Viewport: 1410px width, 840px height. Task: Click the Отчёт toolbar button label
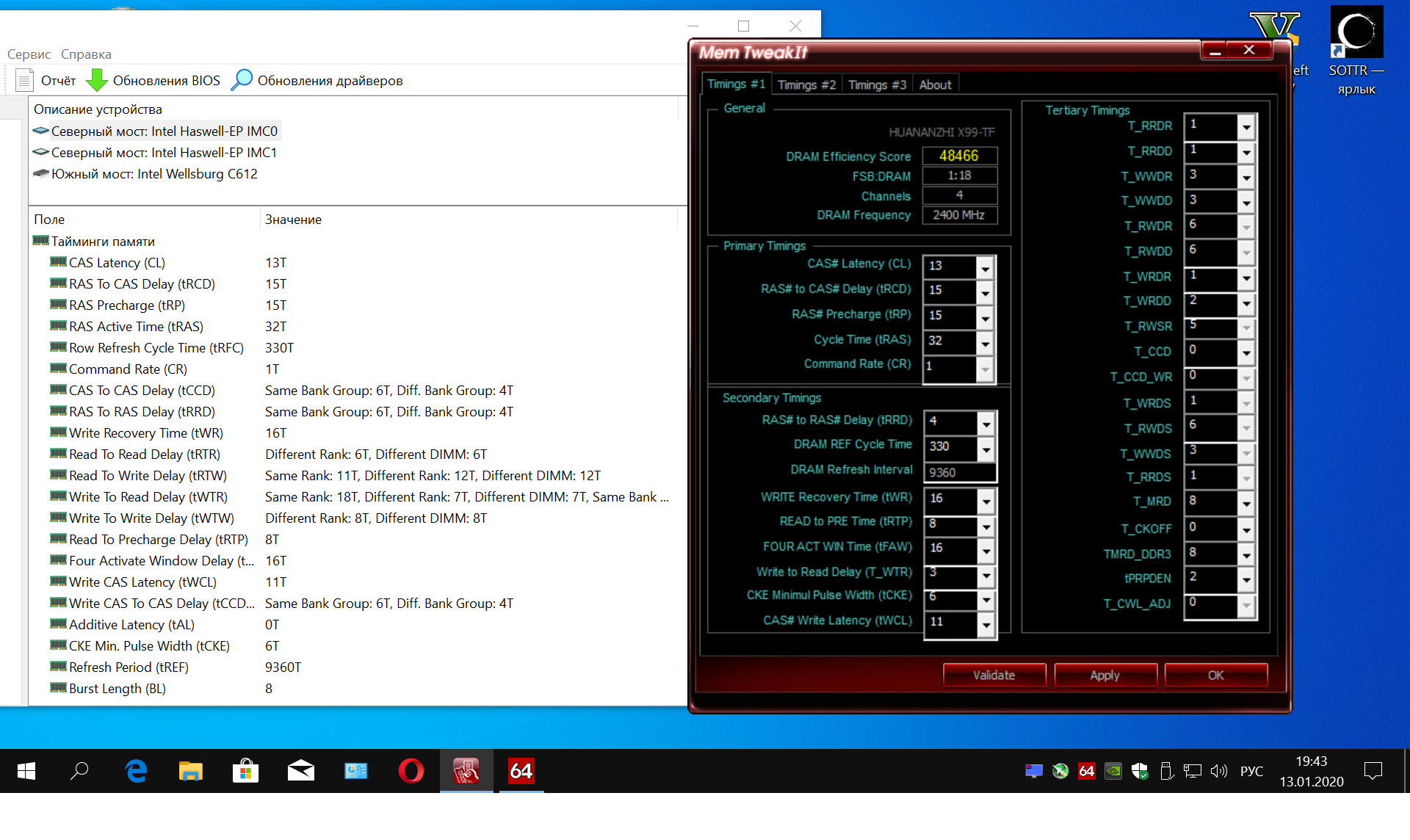[x=59, y=80]
